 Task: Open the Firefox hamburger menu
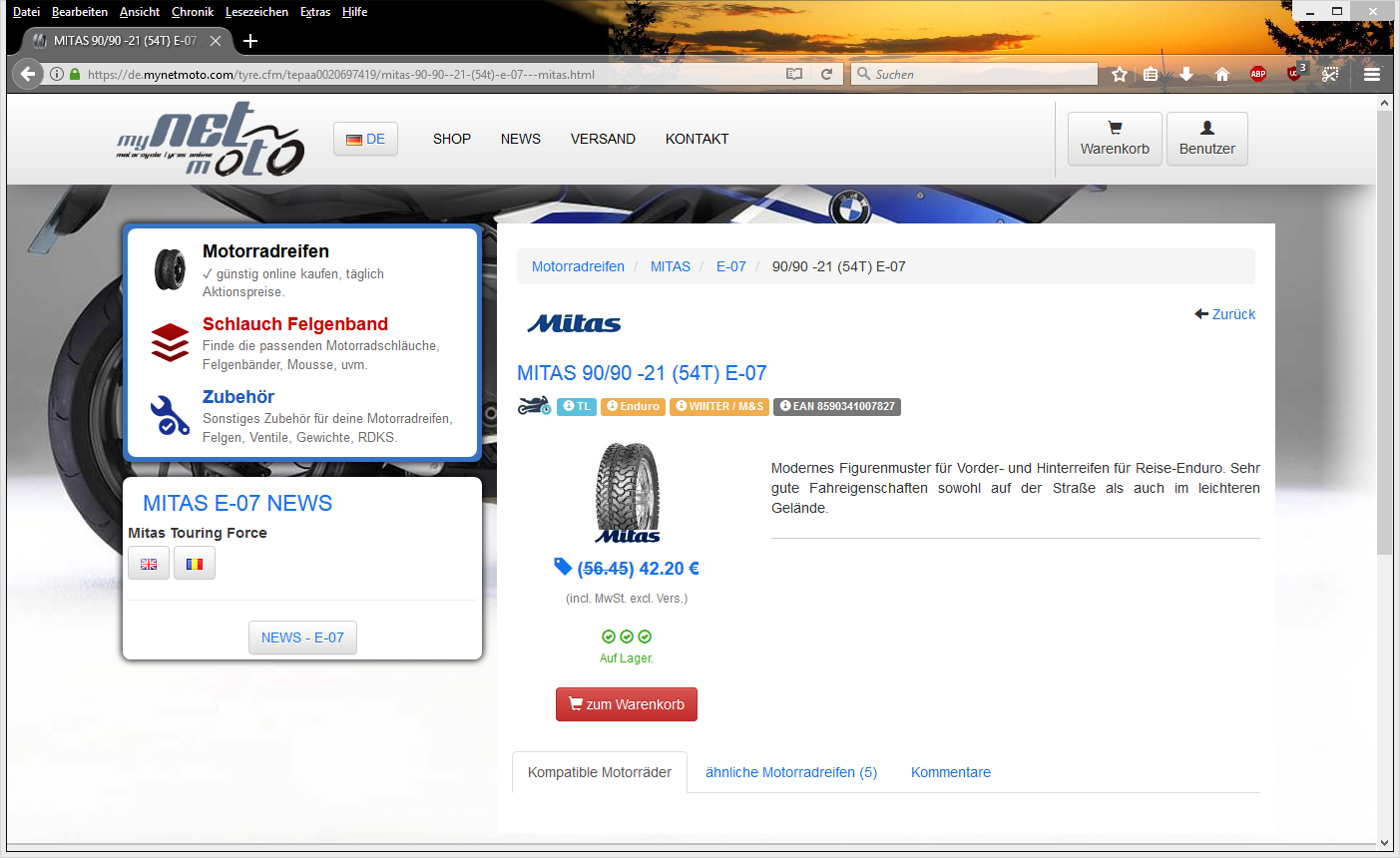point(1372,74)
